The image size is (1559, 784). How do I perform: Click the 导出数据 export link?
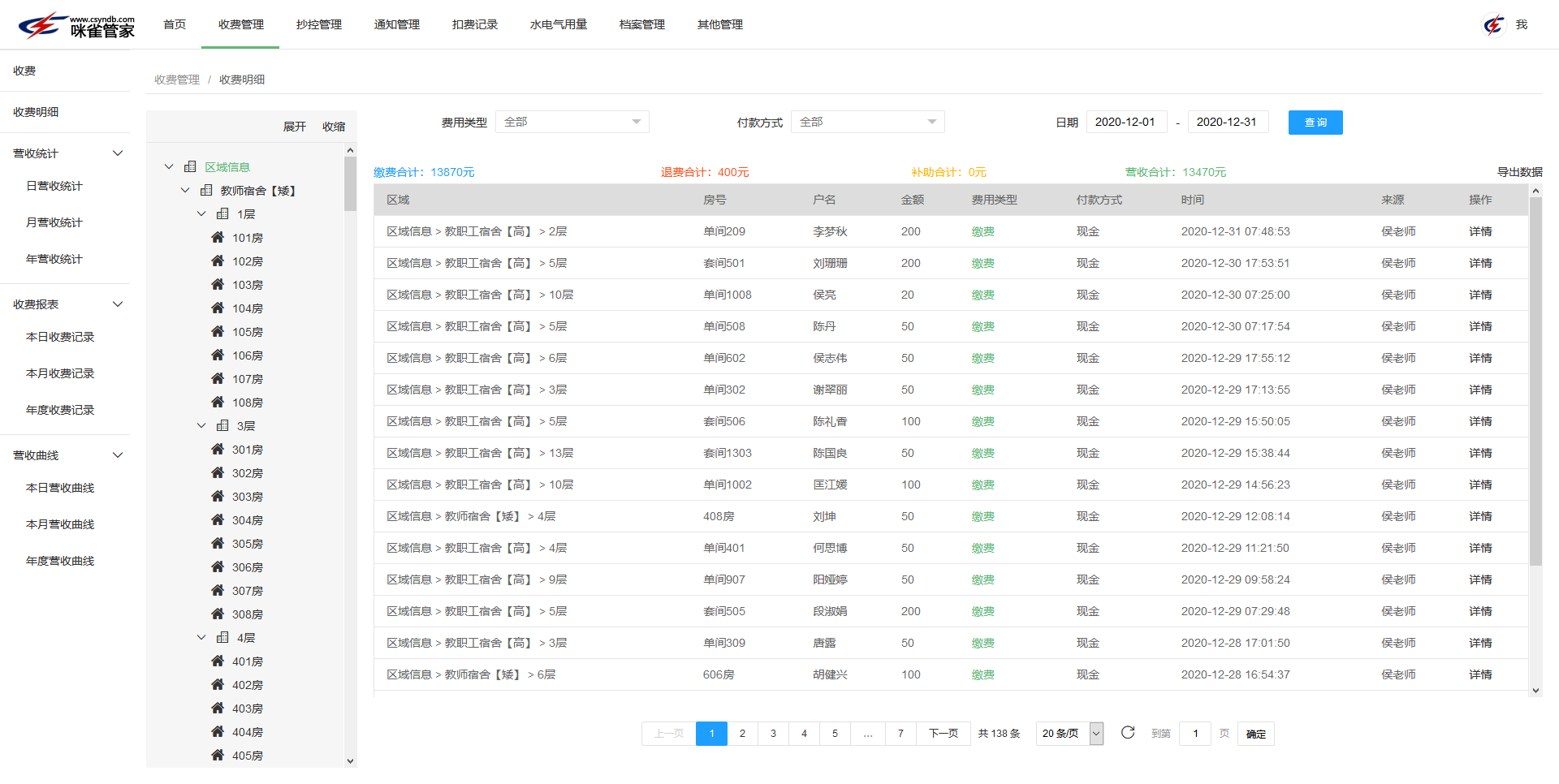(1520, 171)
